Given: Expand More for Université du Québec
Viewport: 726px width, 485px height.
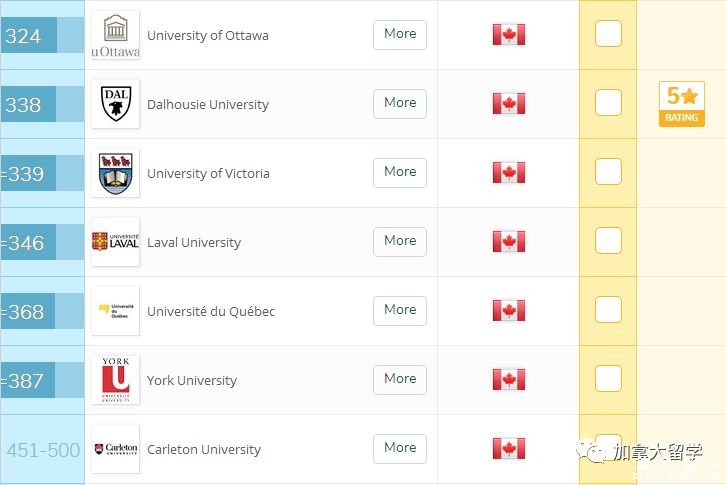Looking at the screenshot, I should pos(400,311).
